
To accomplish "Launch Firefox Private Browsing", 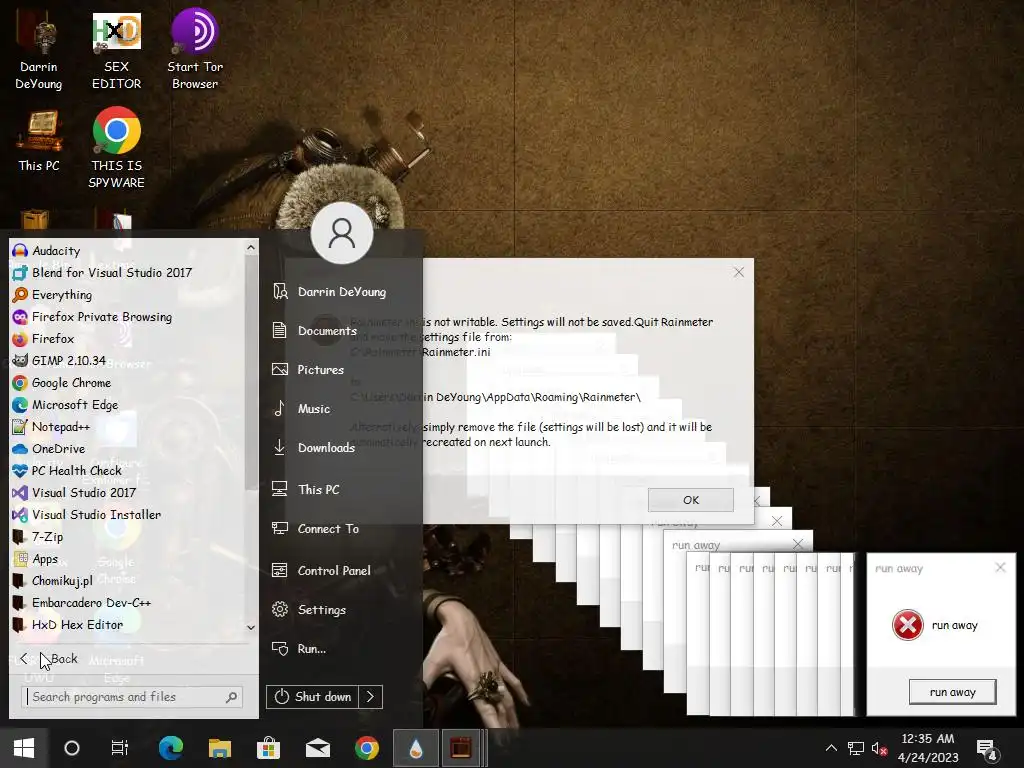I will tap(128, 317).
